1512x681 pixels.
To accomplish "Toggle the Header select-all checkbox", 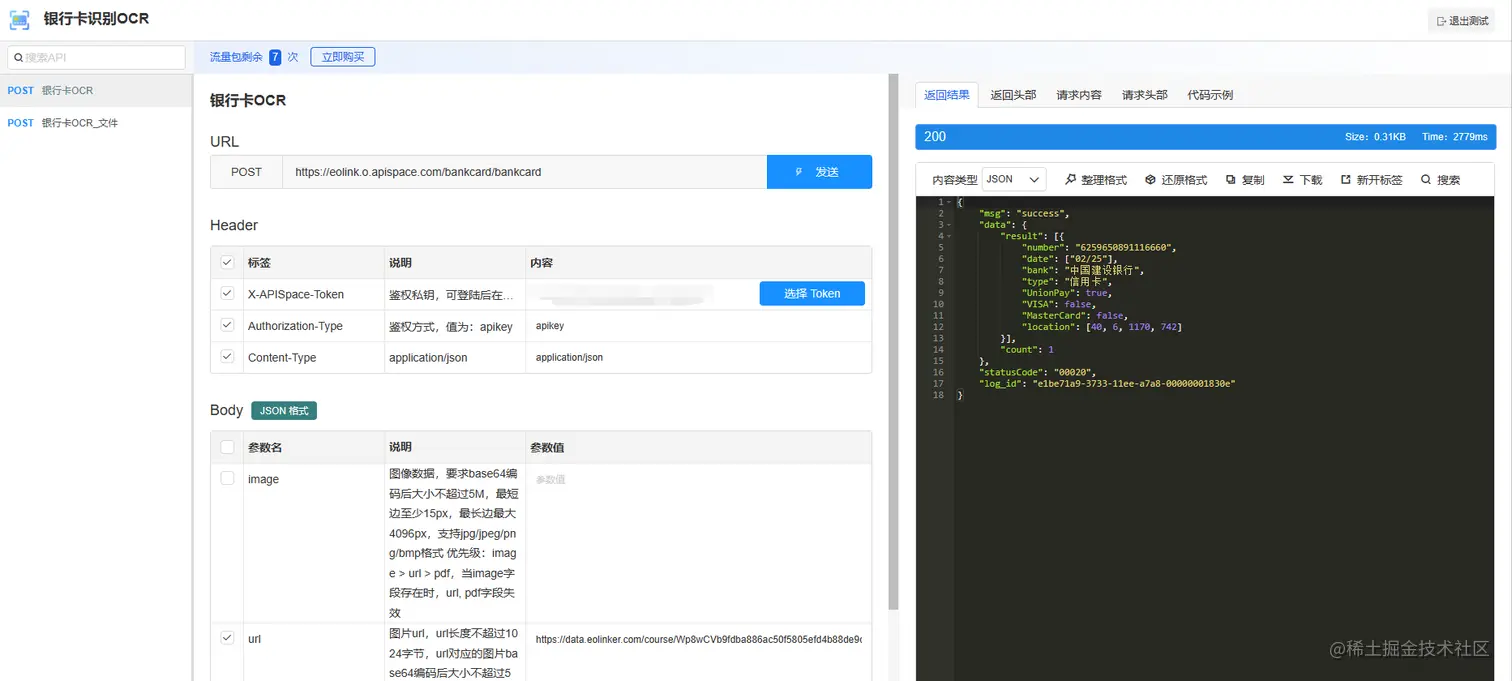I will coord(227,262).
